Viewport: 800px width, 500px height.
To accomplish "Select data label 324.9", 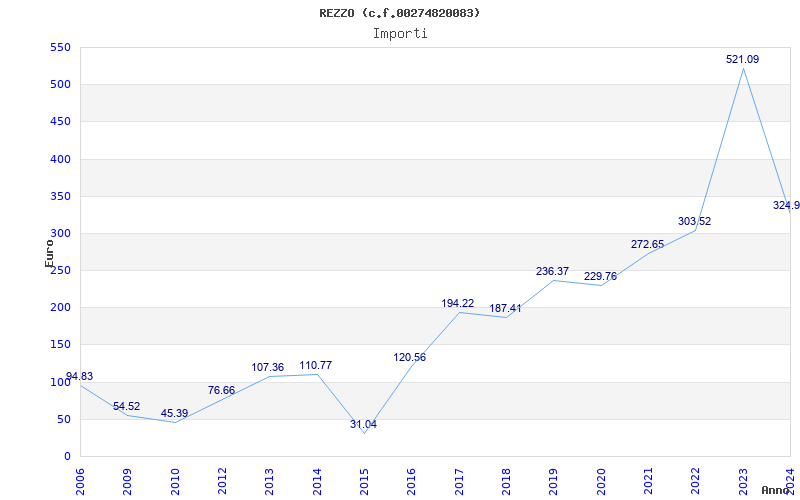I will click(x=786, y=205).
